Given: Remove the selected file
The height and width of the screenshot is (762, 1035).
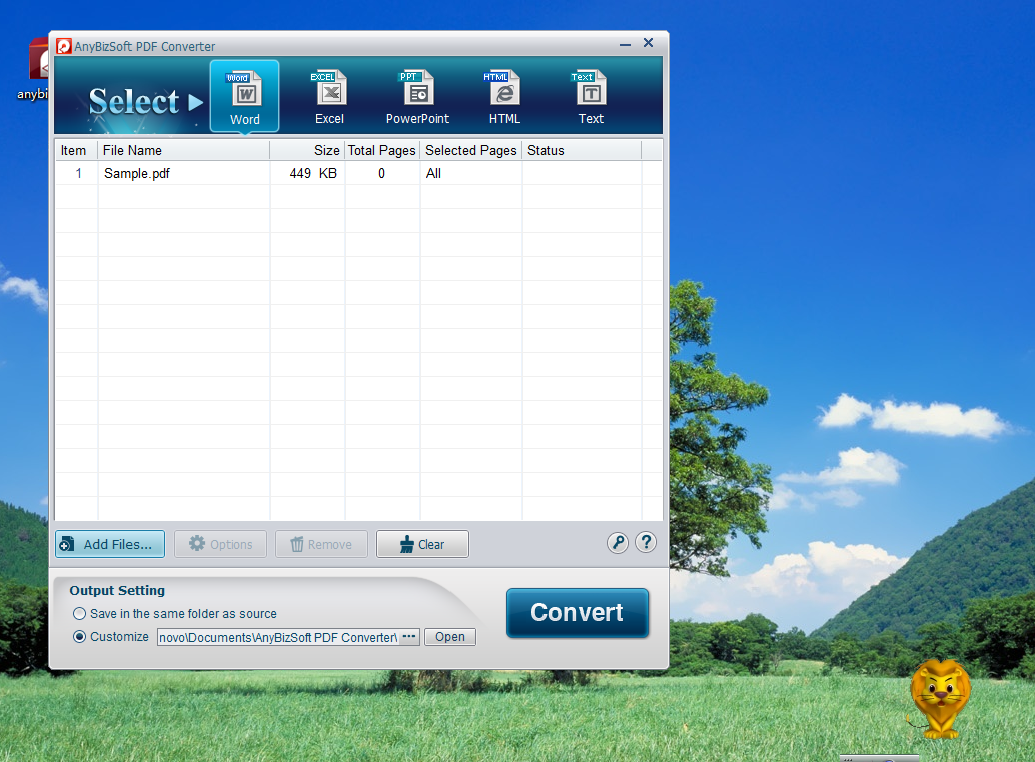Looking at the screenshot, I should click(x=321, y=544).
